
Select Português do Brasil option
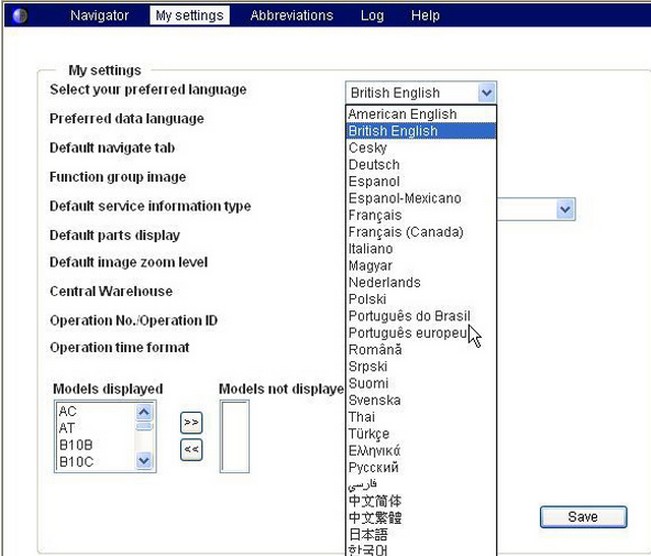pyautogui.click(x=421, y=316)
